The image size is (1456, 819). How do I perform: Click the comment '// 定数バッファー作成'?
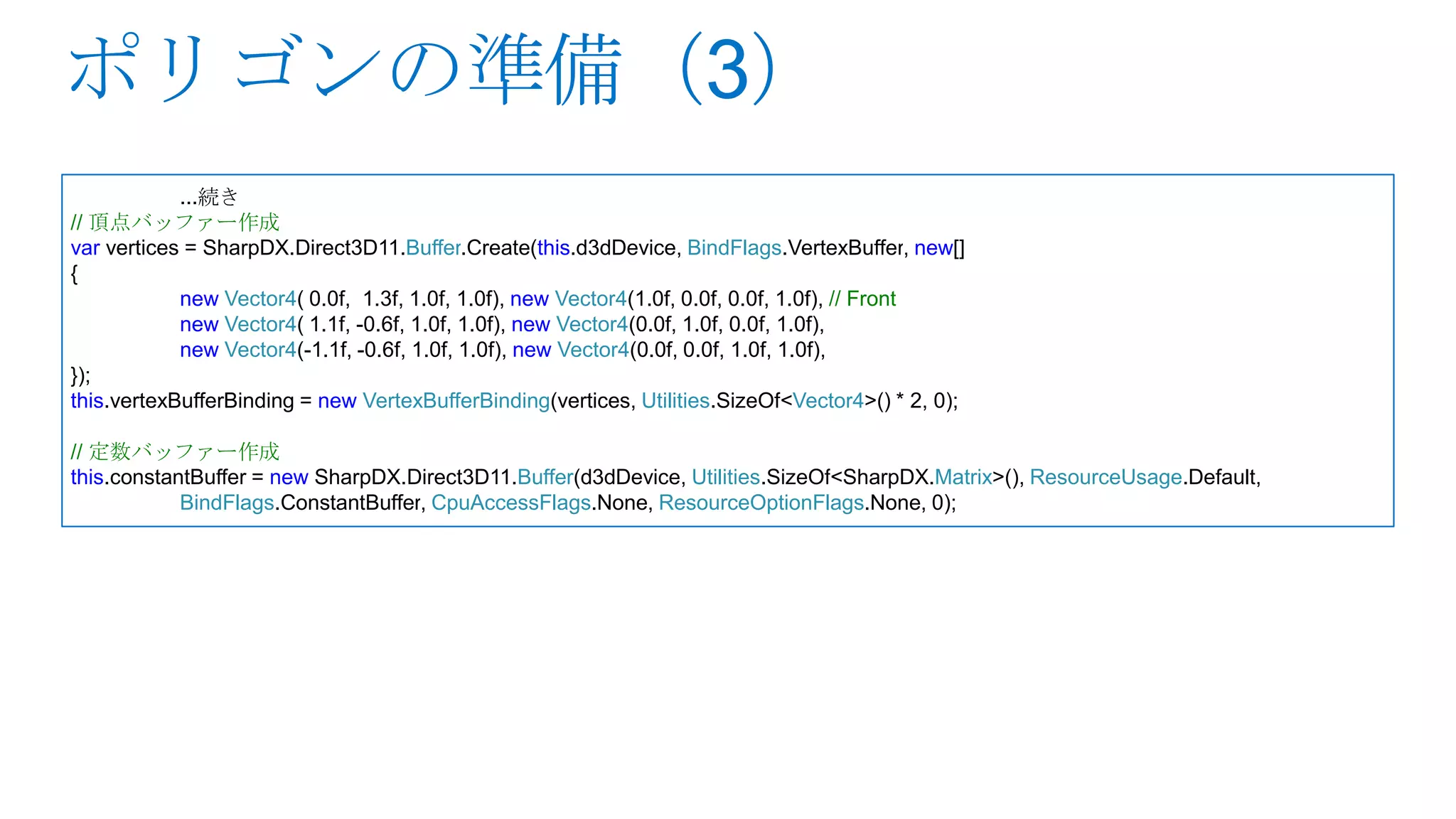(175, 451)
